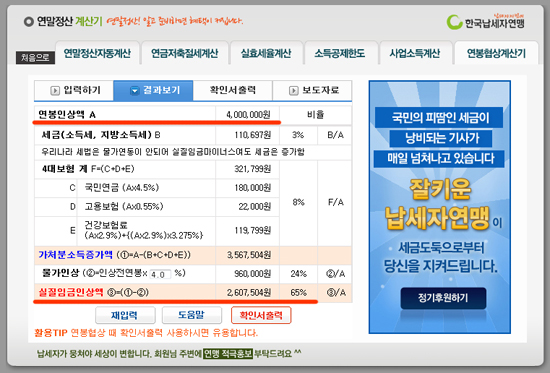Click the 연봉인상액 A row label
Image resolution: width=550 pixels, height=373 pixels.
point(67,115)
